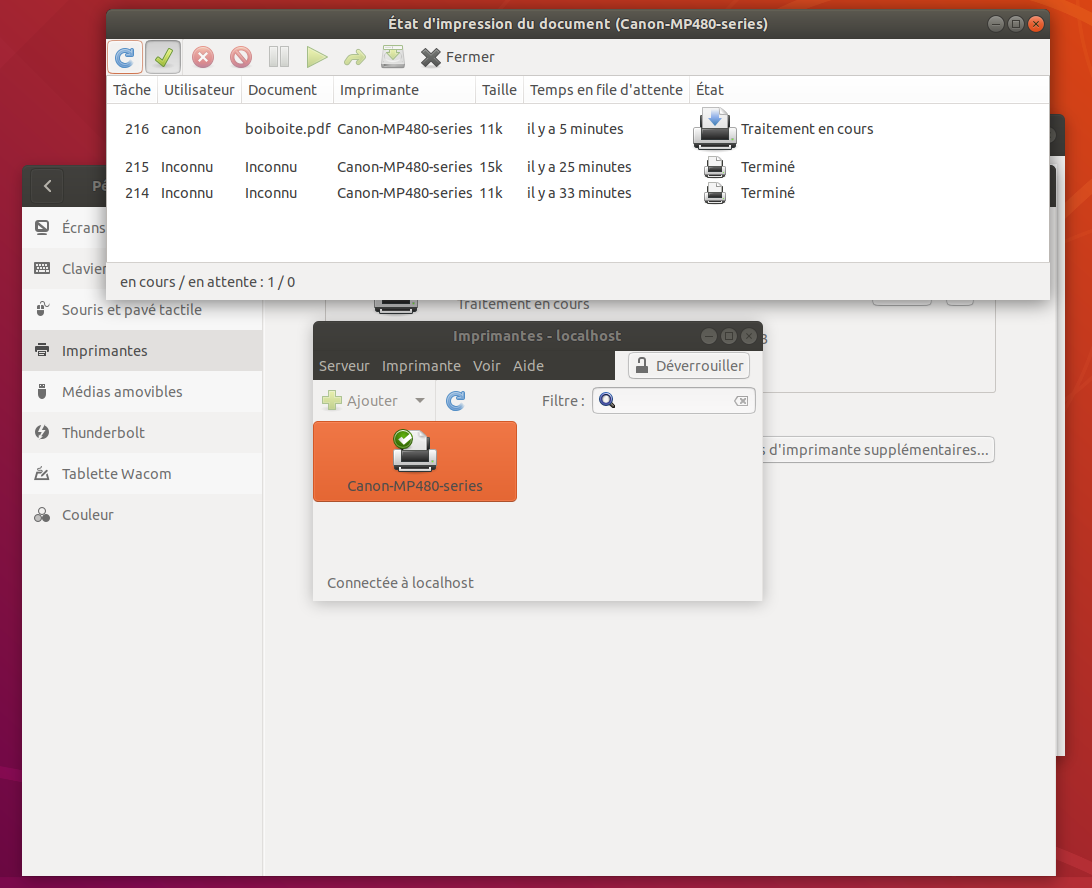Open the Imprimante menu
Screen dimensions: 1092x888
421,366
